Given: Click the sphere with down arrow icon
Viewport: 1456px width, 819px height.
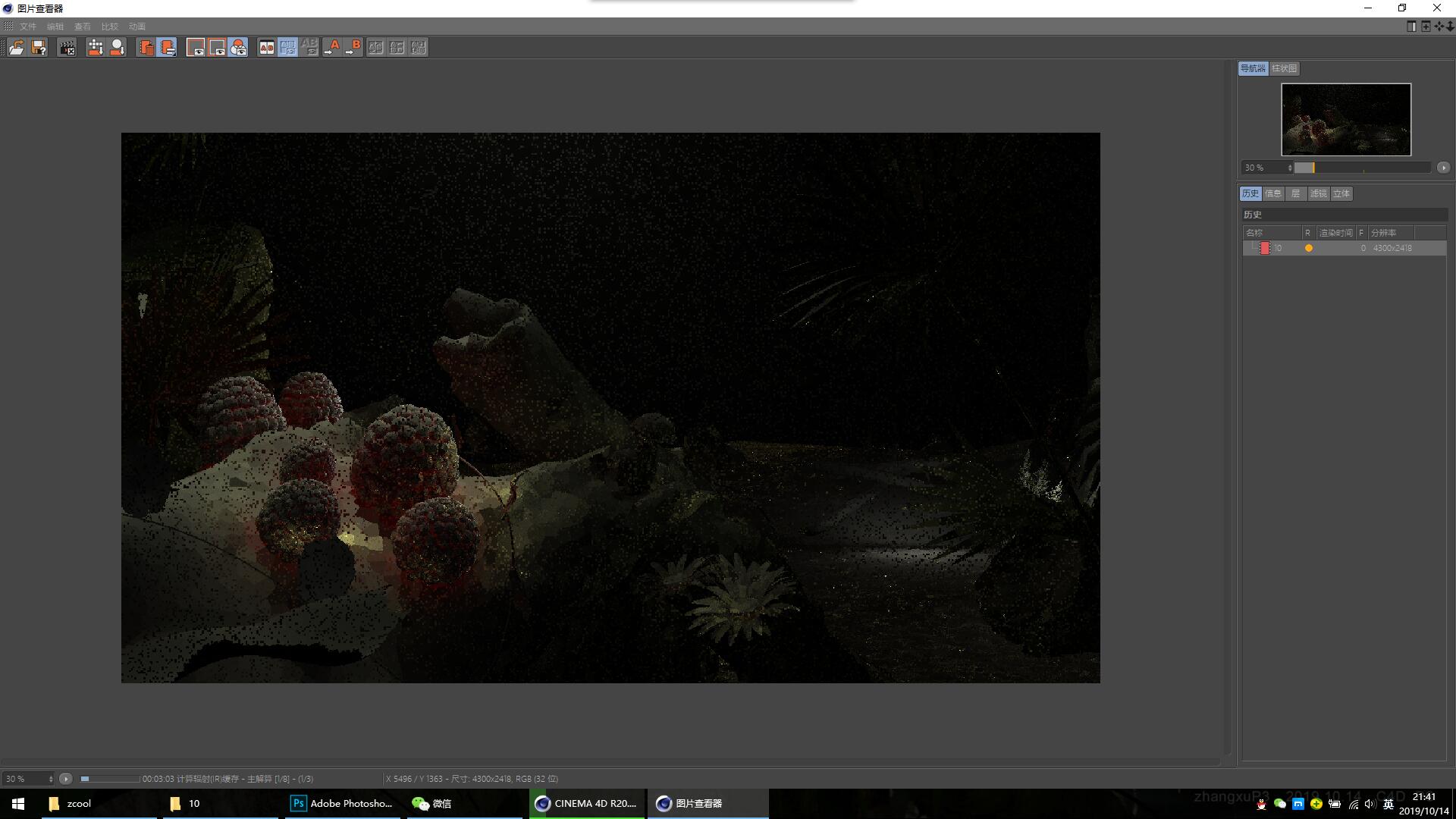Looking at the screenshot, I should tap(117, 48).
